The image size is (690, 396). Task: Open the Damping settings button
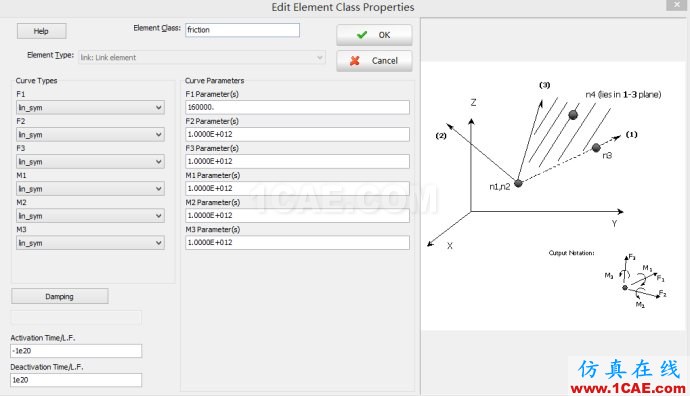tap(59, 297)
